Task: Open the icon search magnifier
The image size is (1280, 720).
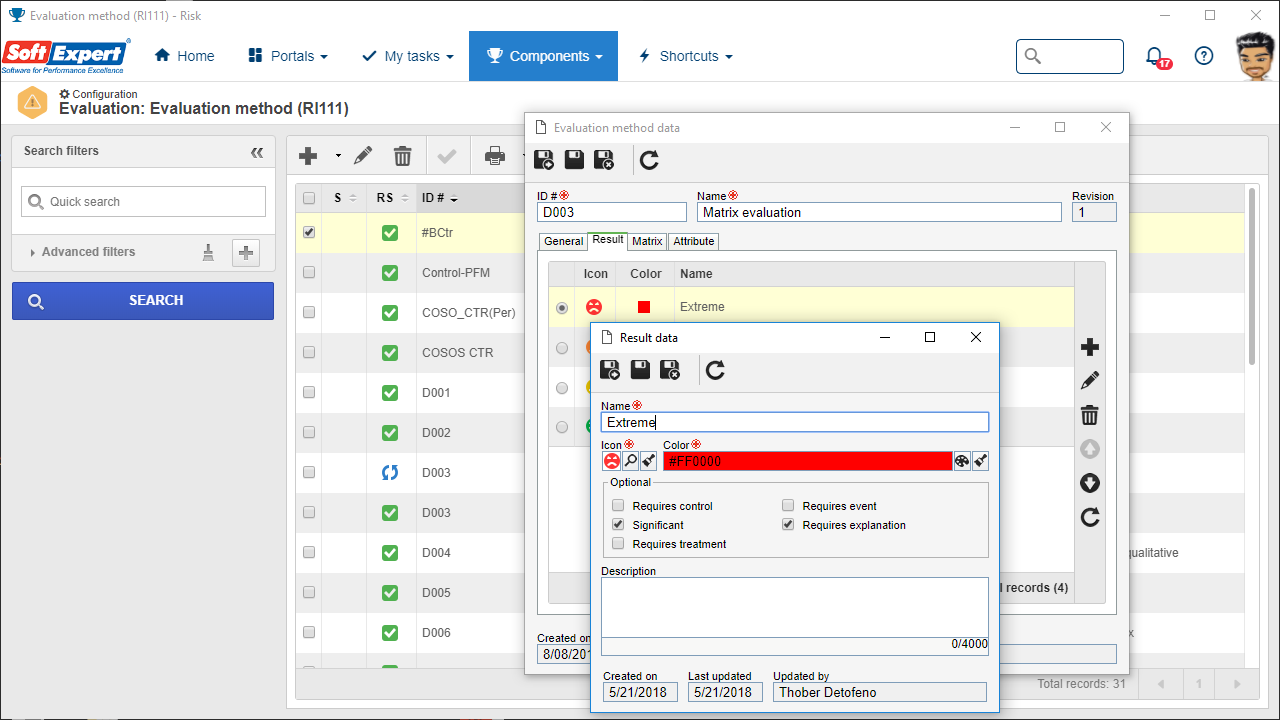Action: (x=630, y=461)
